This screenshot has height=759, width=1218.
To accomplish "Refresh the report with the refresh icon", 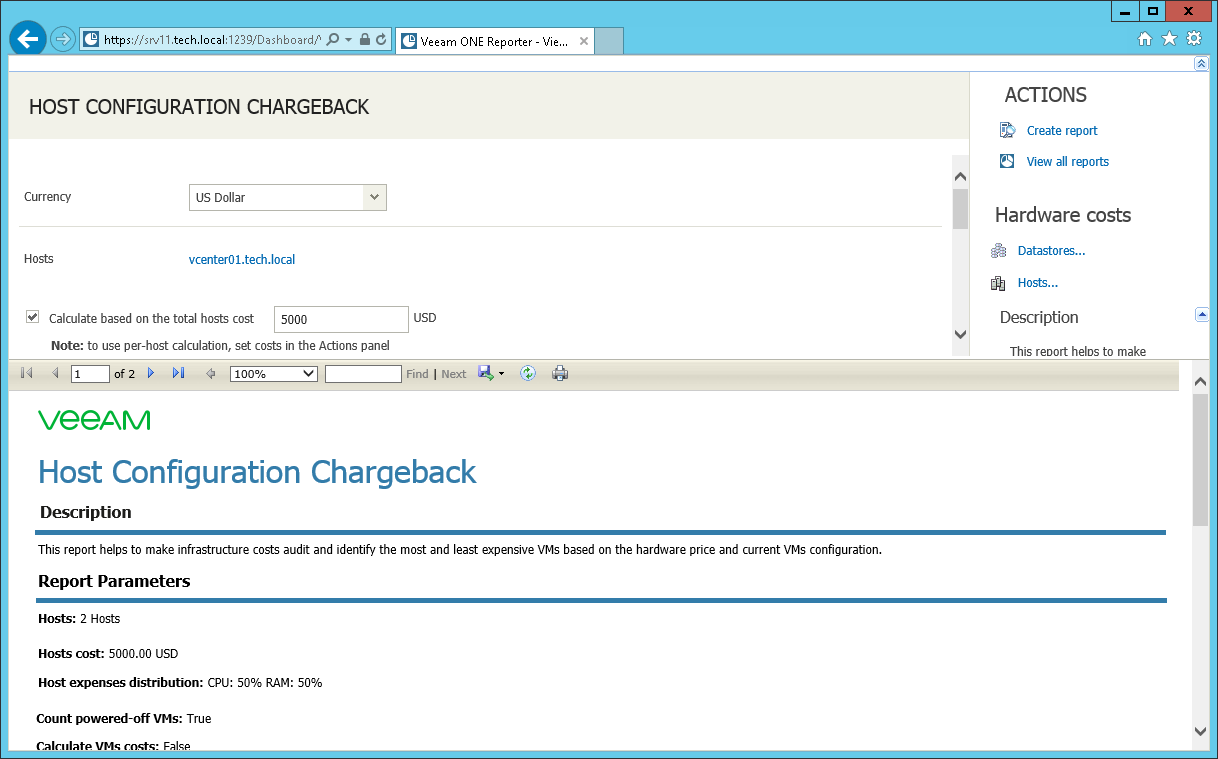I will coord(528,373).
